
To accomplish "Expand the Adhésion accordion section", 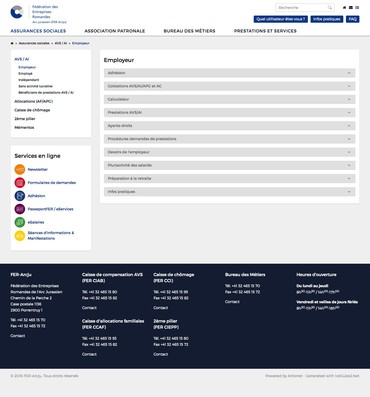I will [229, 73].
